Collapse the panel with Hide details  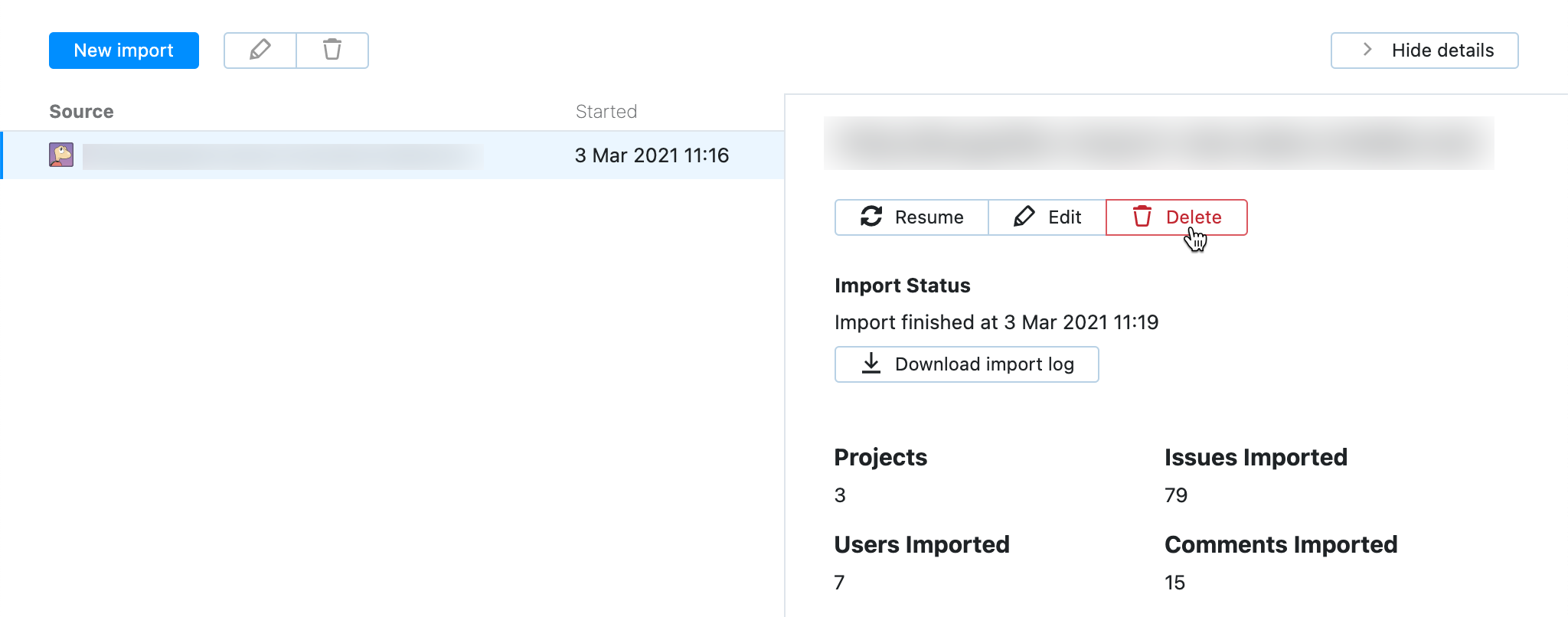point(1424,51)
